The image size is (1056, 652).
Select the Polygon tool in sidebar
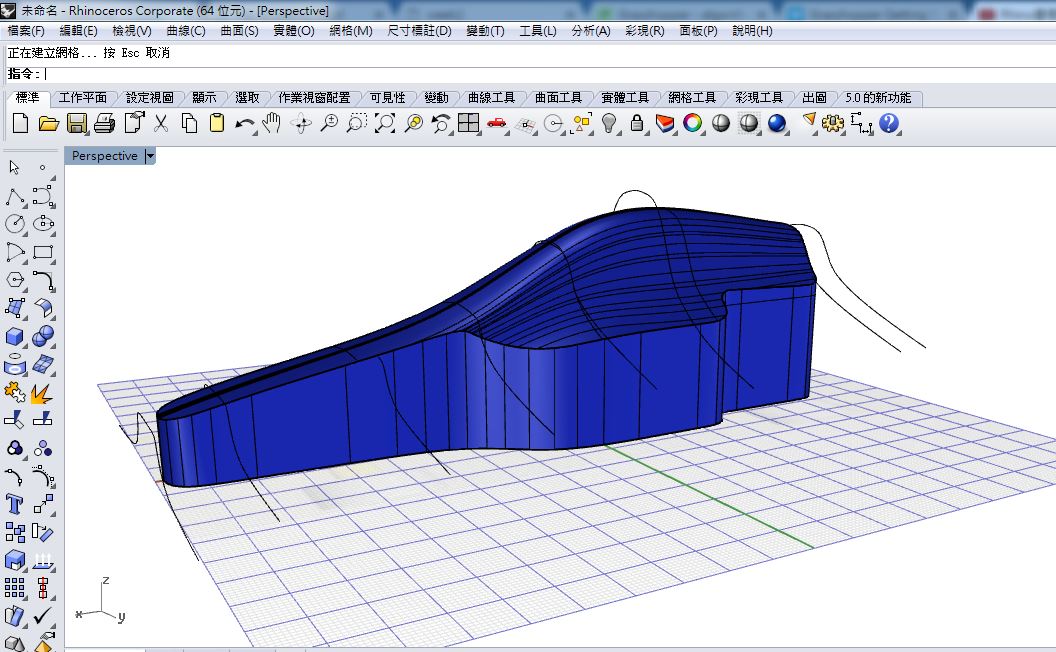click(15, 280)
